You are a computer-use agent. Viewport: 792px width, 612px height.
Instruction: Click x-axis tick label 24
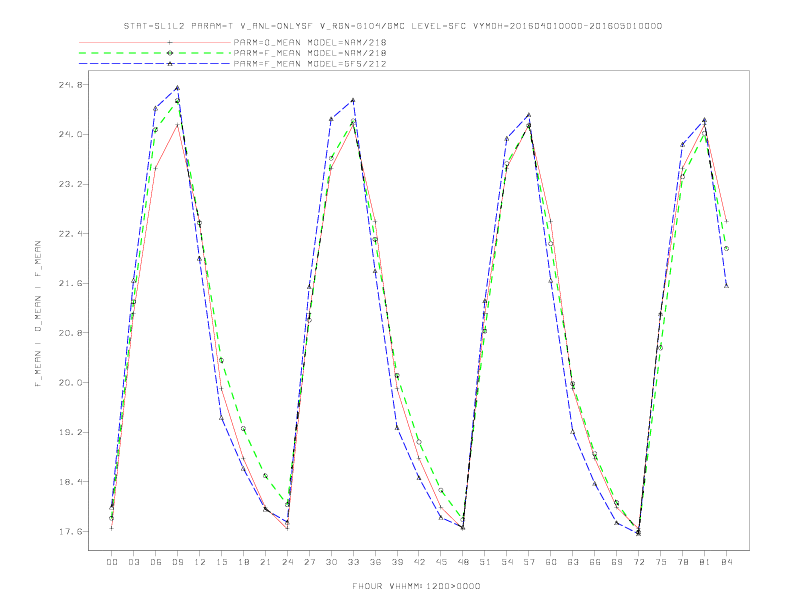point(287,562)
